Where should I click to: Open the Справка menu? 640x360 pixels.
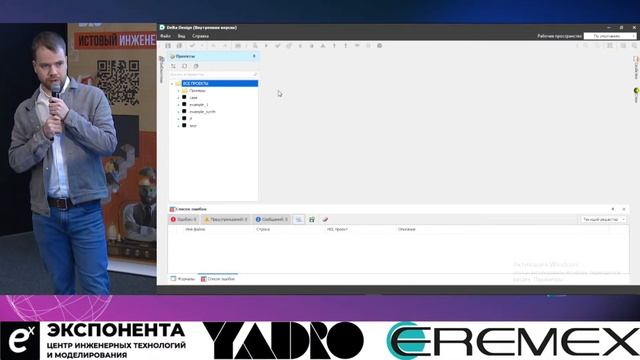pos(200,36)
